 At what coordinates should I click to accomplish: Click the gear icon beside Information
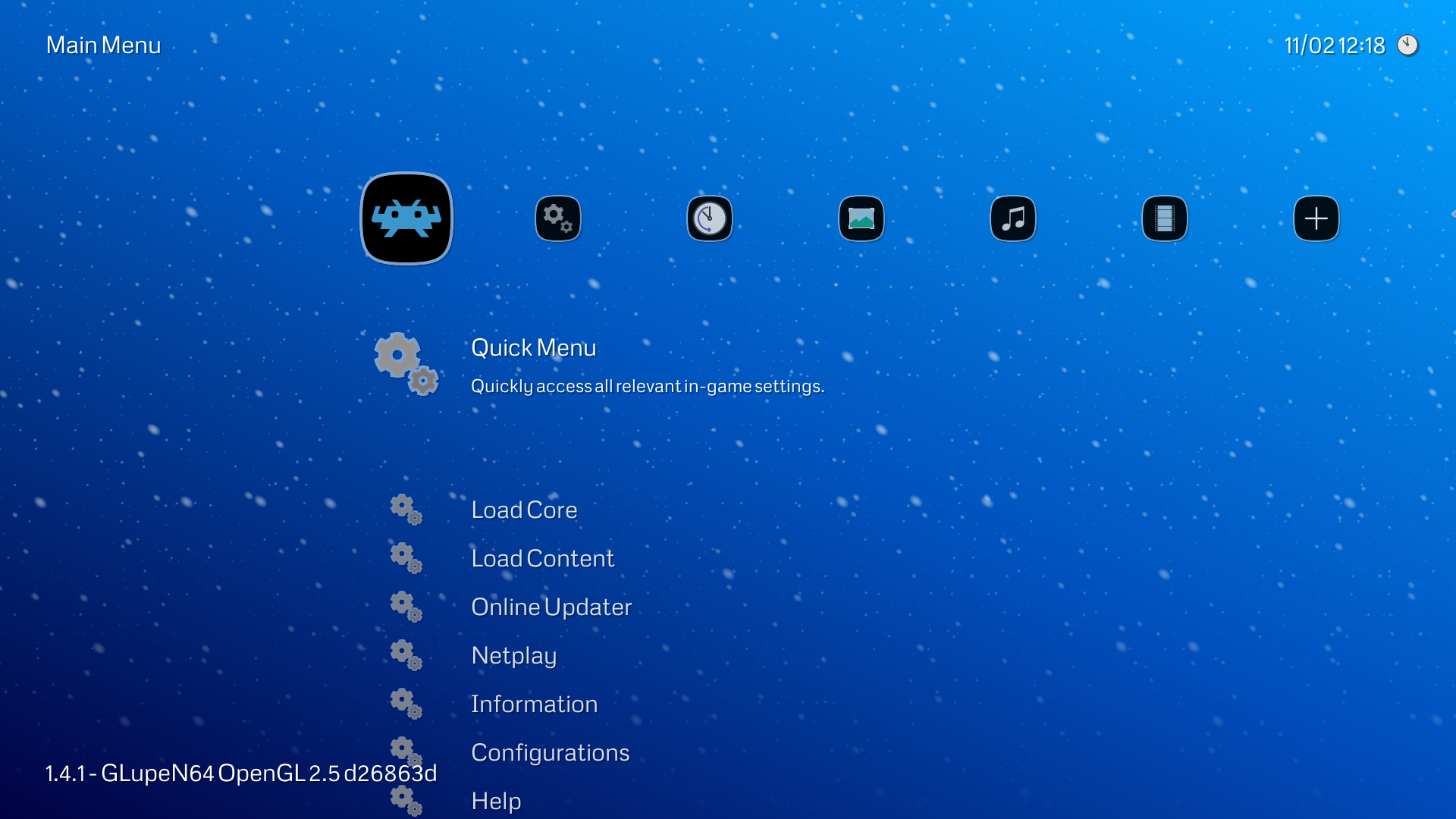(x=406, y=704)
